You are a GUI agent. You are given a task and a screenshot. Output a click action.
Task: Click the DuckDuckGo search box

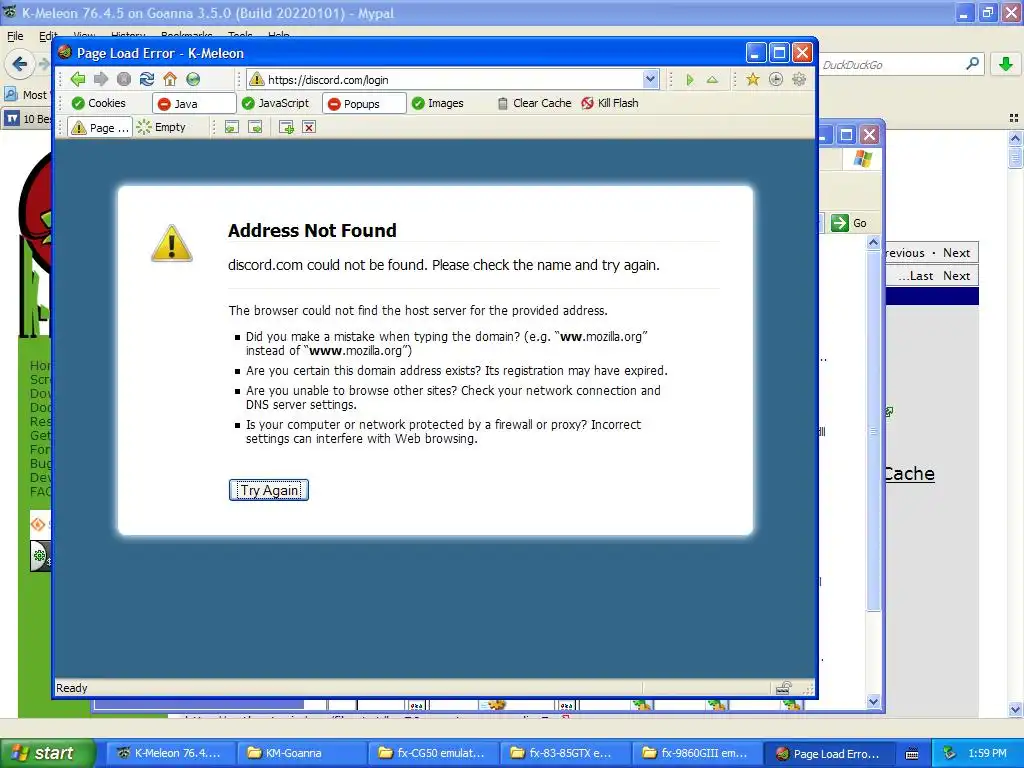click(891, 64)
